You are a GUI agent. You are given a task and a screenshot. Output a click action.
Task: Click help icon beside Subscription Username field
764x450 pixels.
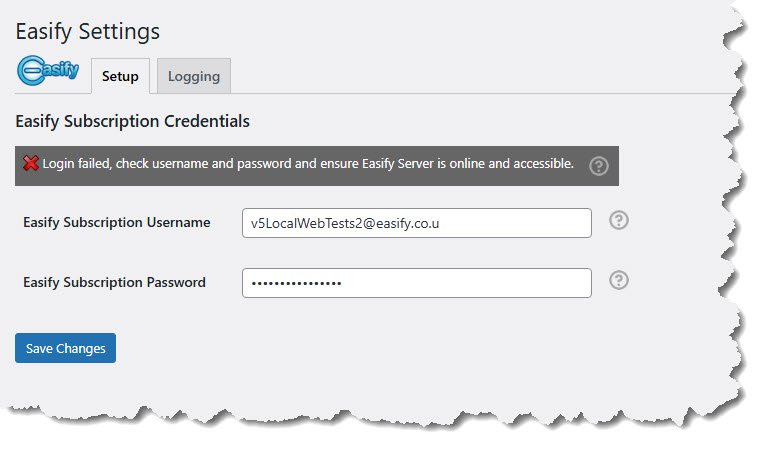tap(619, 221)
